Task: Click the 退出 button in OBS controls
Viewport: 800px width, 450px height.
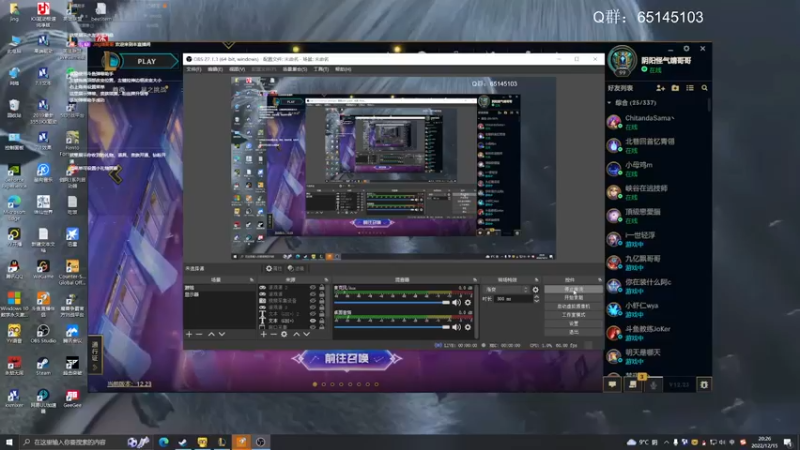Action: point(573,332)
